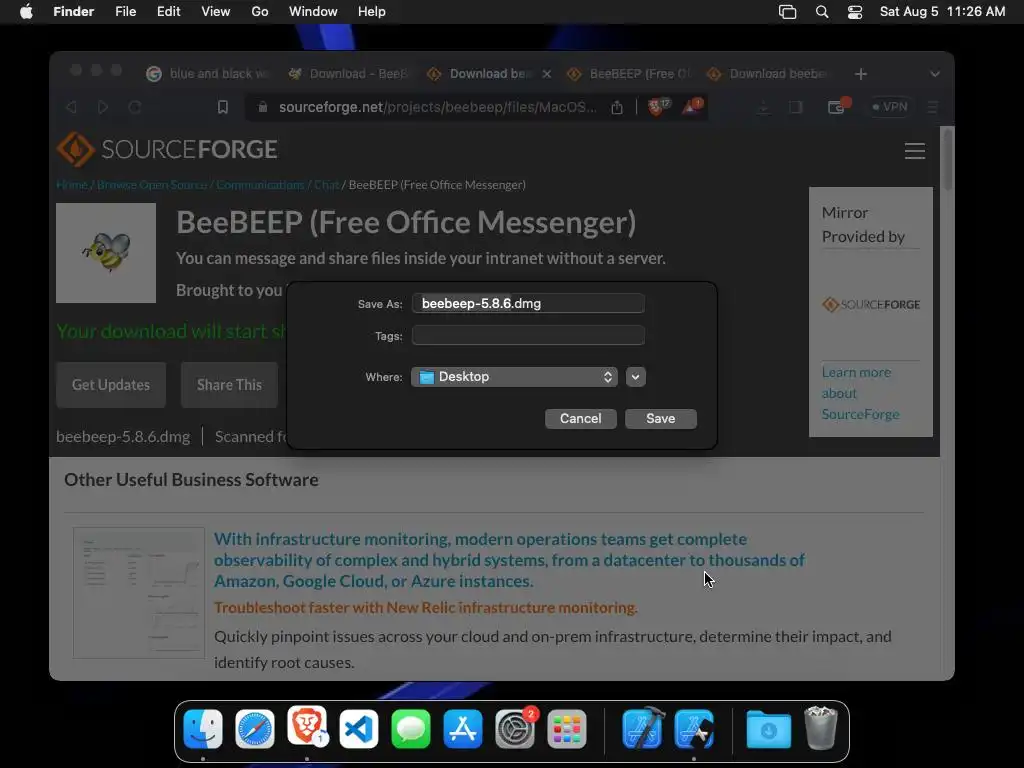This screenshot has height=768, width=1024.
Task: Open the browser downloads icon
Action: pyautogui.click(x=763, y=107)
